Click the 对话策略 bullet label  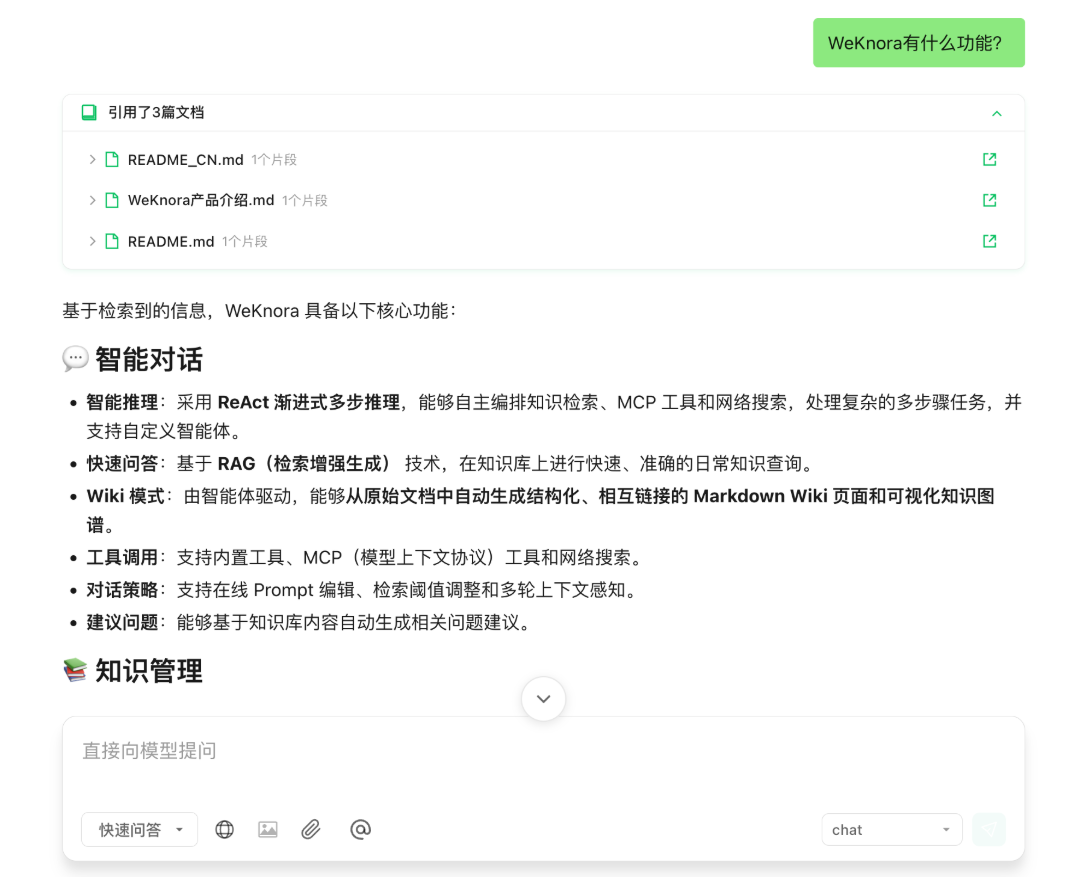122,590
